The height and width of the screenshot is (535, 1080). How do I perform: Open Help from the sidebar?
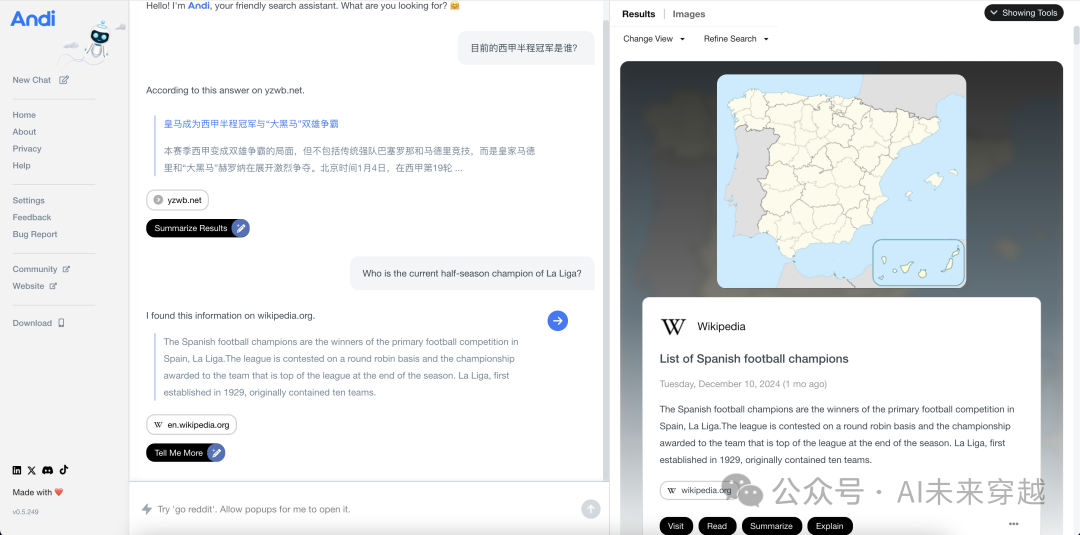[21, 165]
